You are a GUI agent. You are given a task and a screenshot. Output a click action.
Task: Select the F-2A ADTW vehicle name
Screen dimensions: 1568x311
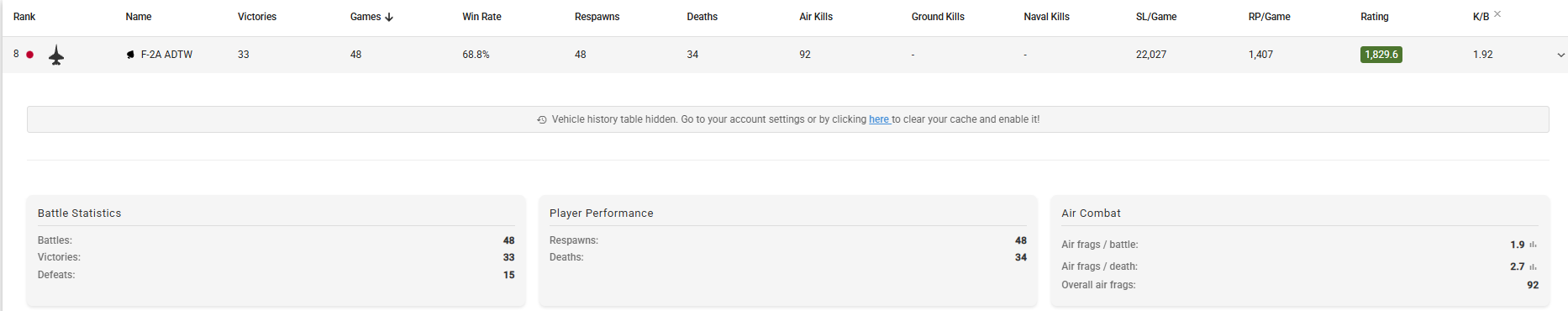(x=166, y=55)
